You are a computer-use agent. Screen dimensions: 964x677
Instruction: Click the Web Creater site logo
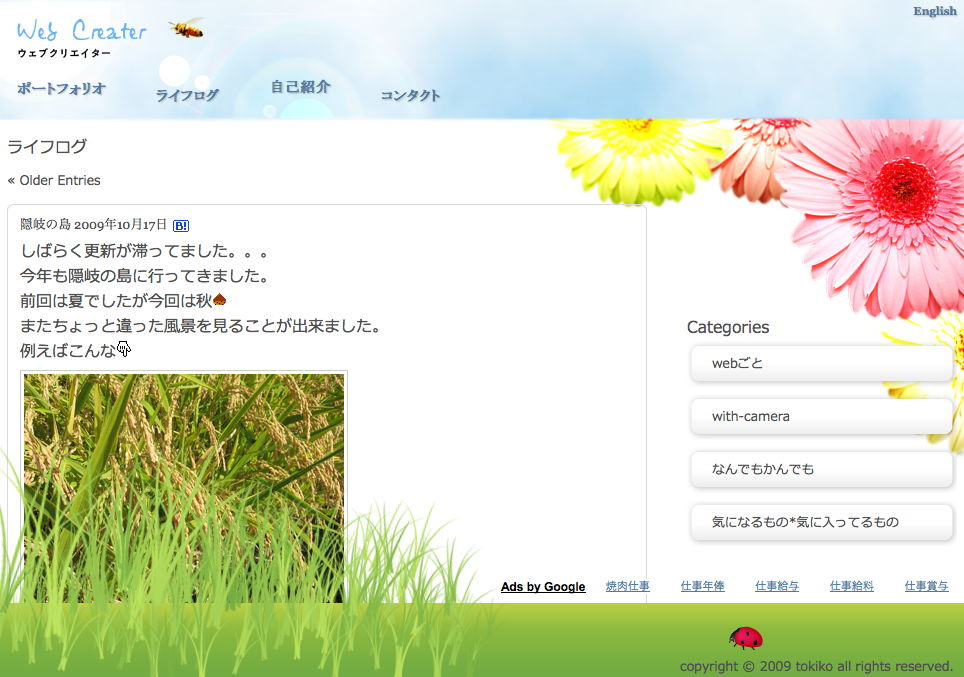click(81, 31)
